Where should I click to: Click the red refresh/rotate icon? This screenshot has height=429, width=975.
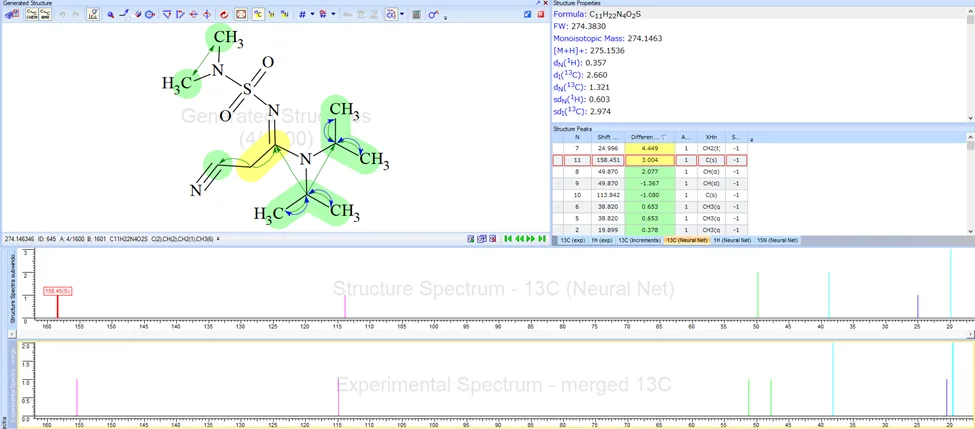click(224, 14)
